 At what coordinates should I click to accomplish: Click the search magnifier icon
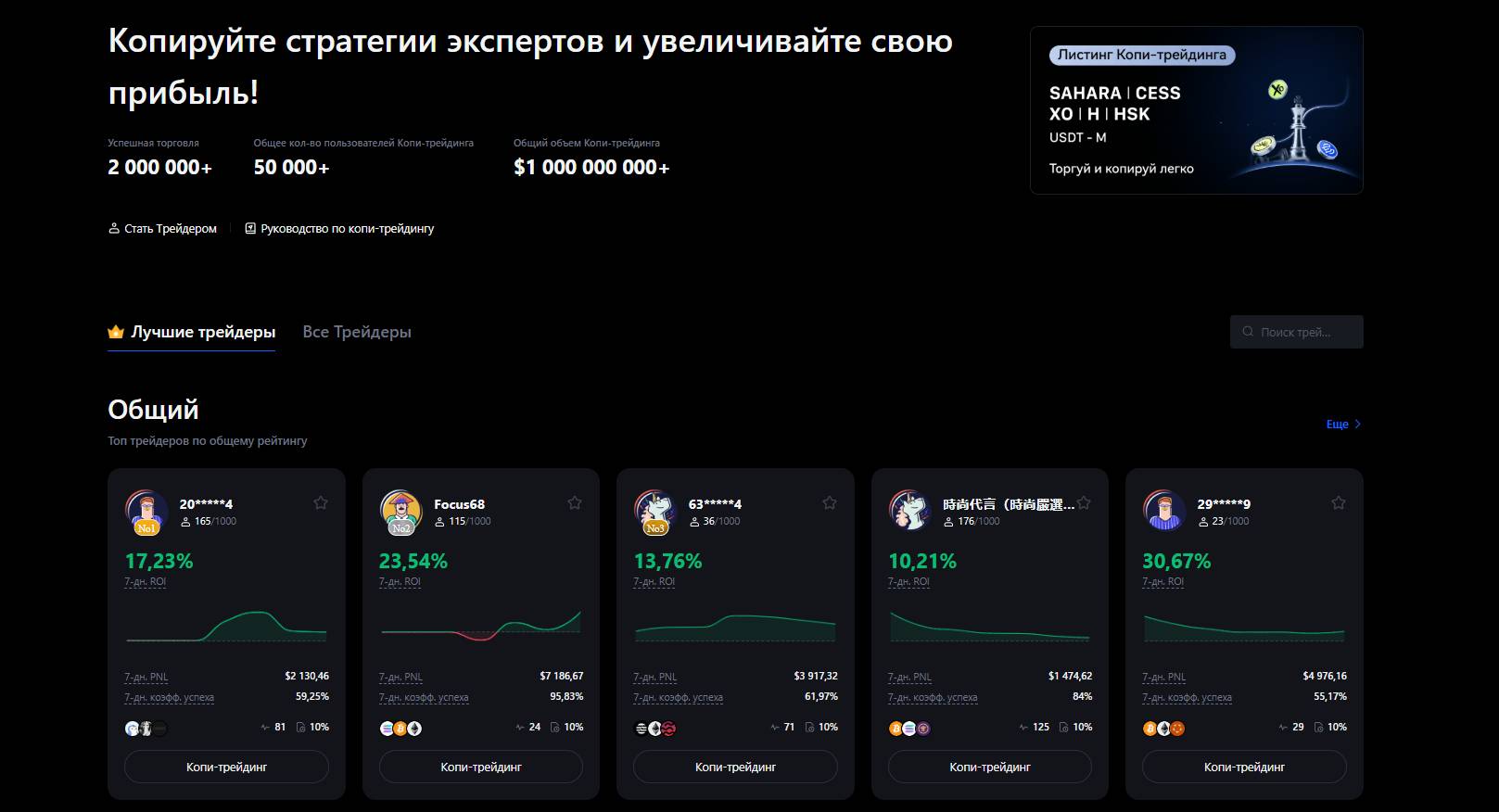point(1248,332)
